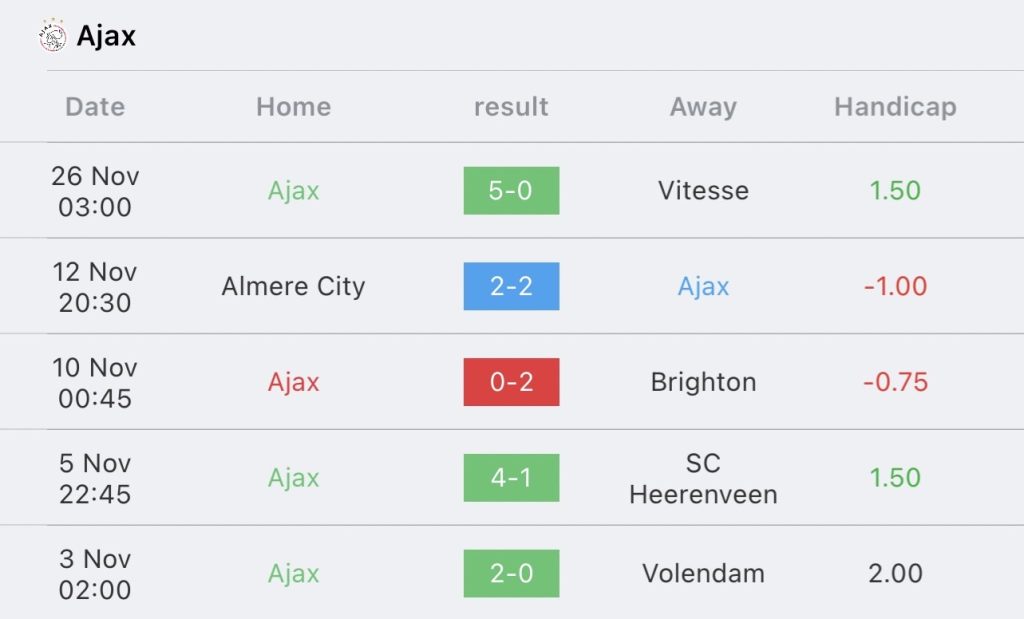Click the Vitesse away team name

tap(703, 191)
